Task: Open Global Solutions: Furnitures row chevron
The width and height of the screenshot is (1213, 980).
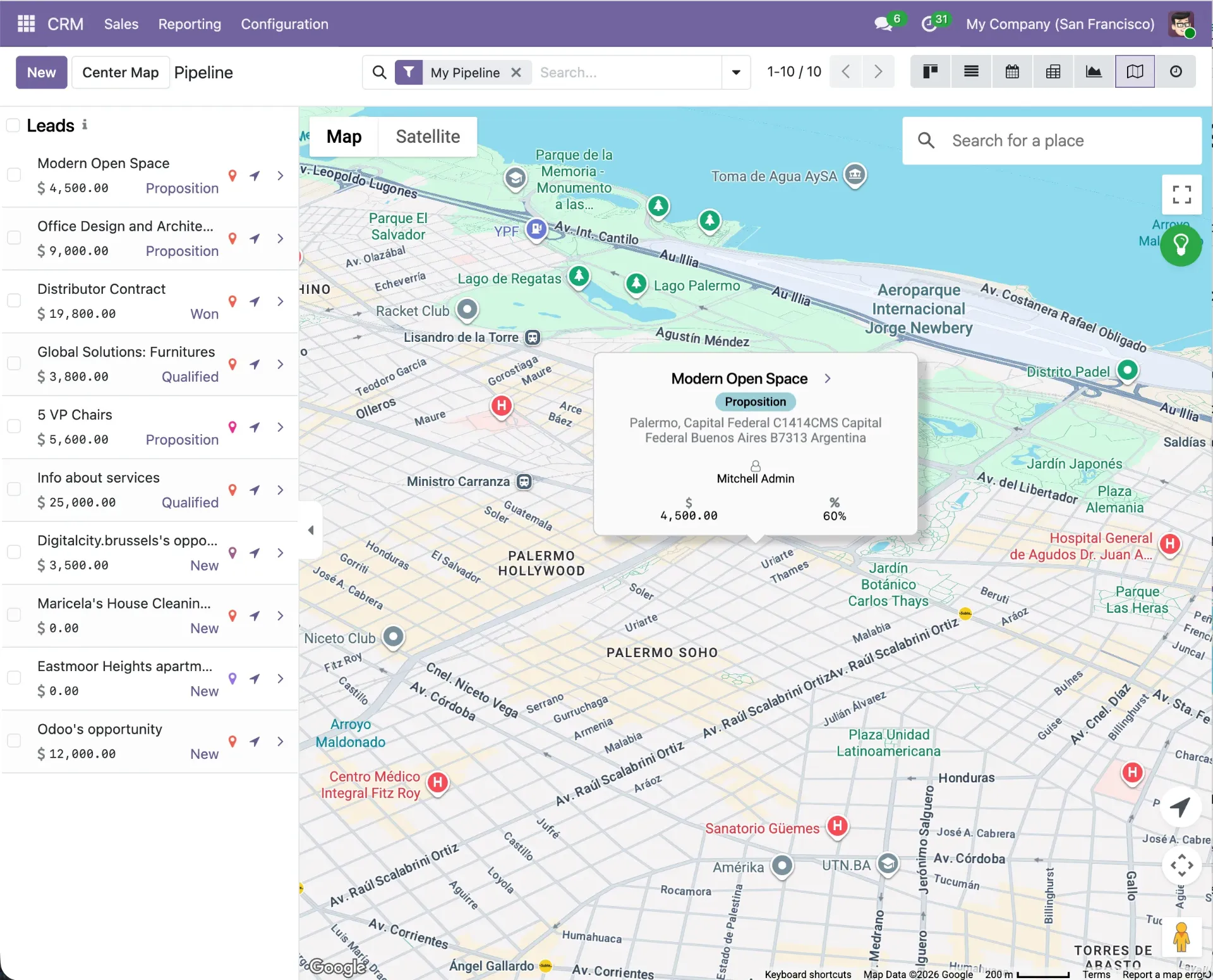Action: tap(281, 365)
